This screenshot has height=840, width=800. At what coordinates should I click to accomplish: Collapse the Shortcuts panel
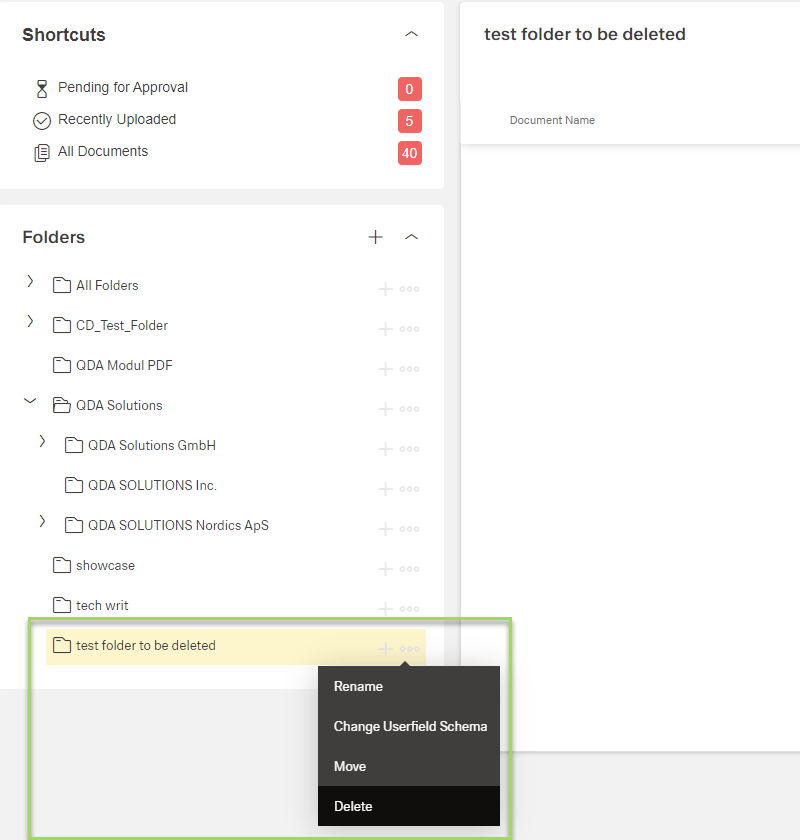411,34
